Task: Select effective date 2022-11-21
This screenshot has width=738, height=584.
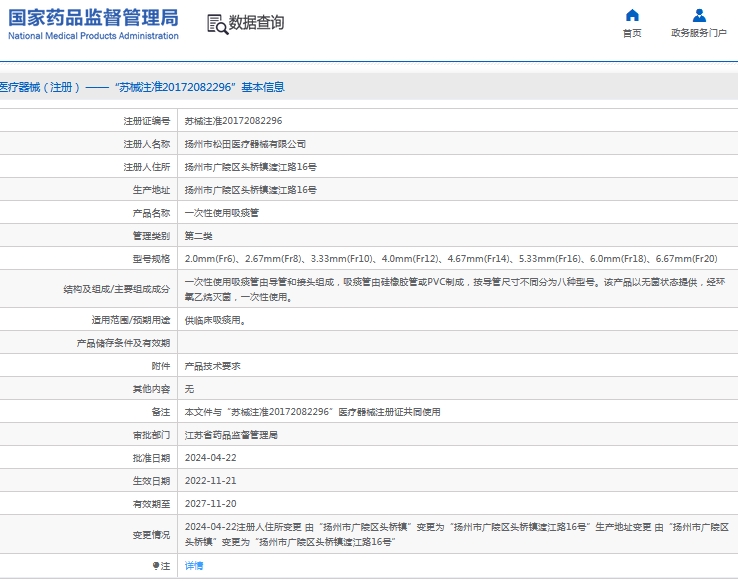Action: click(x=210, y=481)
